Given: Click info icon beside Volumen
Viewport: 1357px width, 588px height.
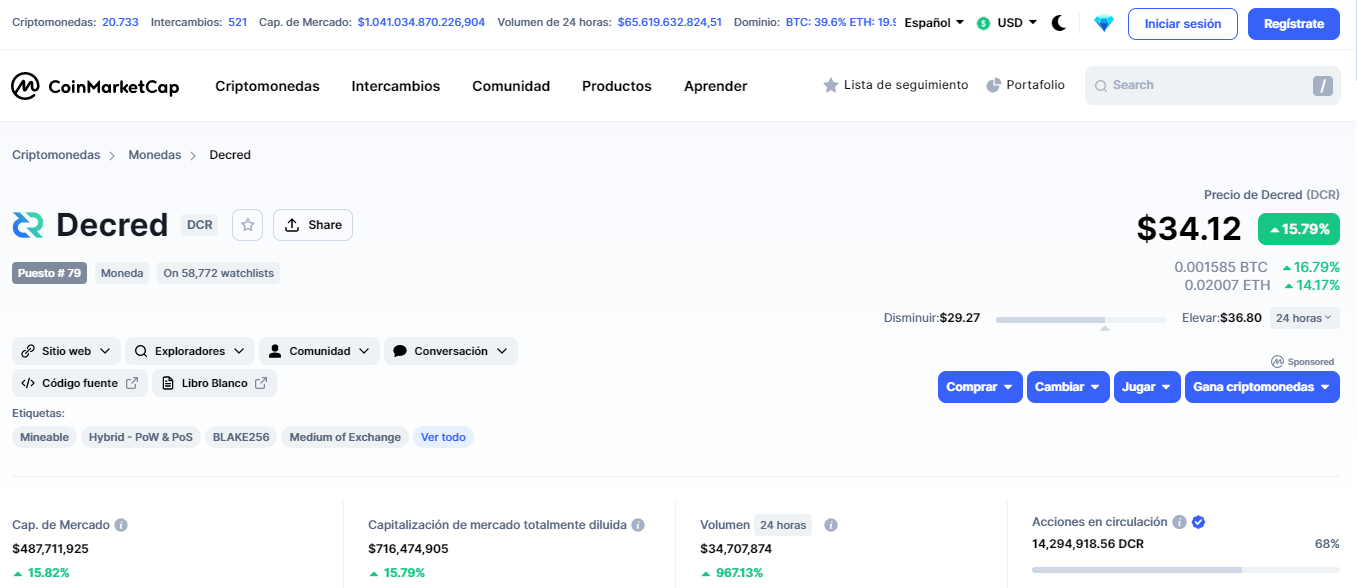Looking at the screenshot, I should [x=830, y=525].
